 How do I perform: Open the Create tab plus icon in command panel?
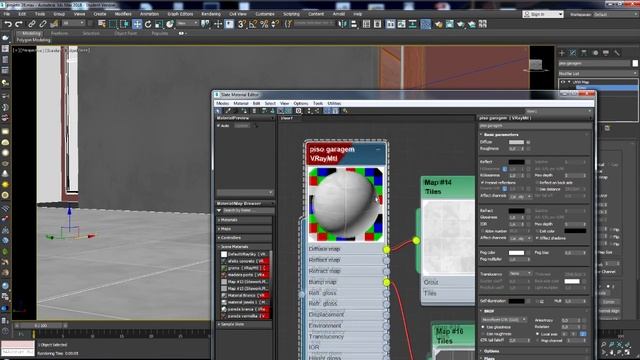tap(562, 53)
